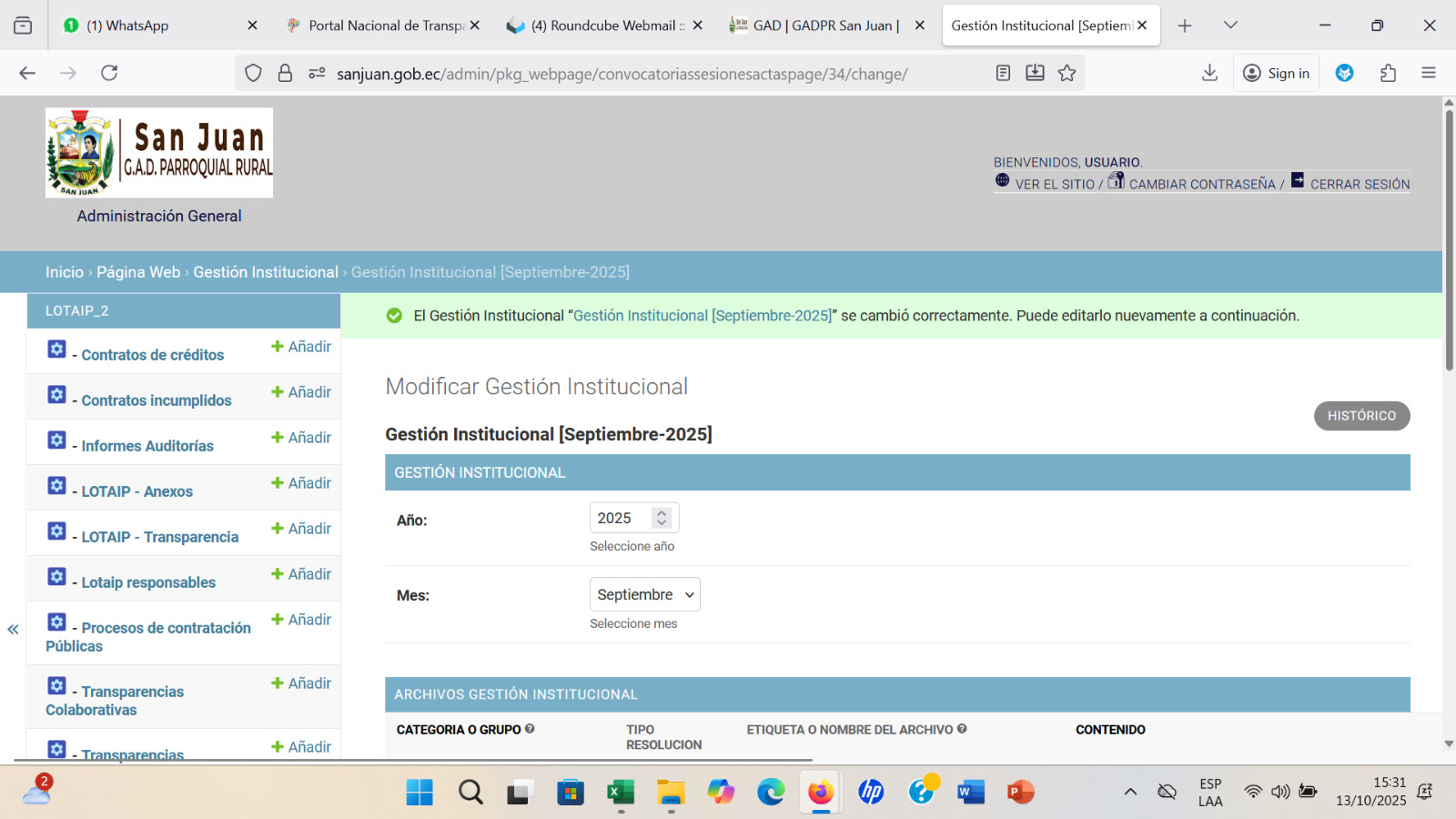Click the CERRAR SESIÓN link
The height and width of the screenshot is (819, 1456).
pos(1360,184)
